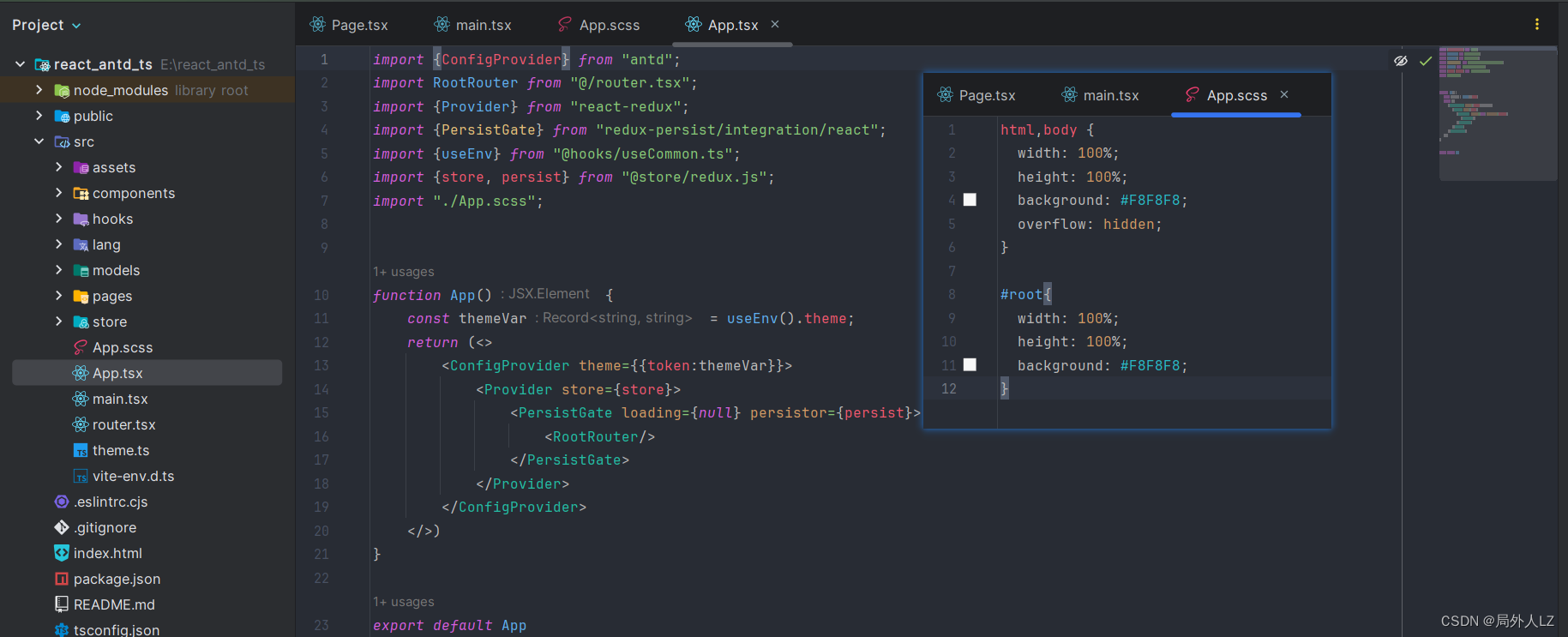Open white color swatch on line 11
Viewport: 1568px width, 637px height.
(x=970, y=364)
